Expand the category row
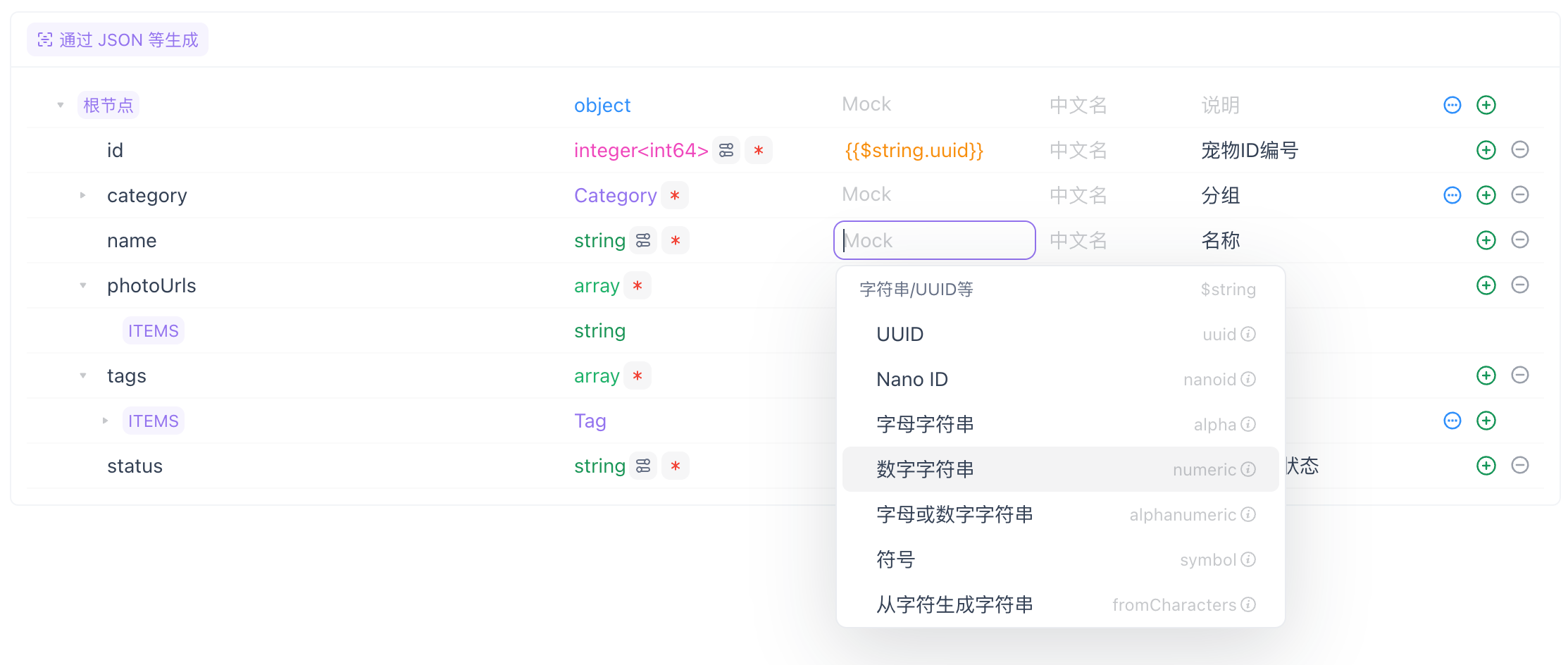The image size is (1568, 665). tap(83, 195)
